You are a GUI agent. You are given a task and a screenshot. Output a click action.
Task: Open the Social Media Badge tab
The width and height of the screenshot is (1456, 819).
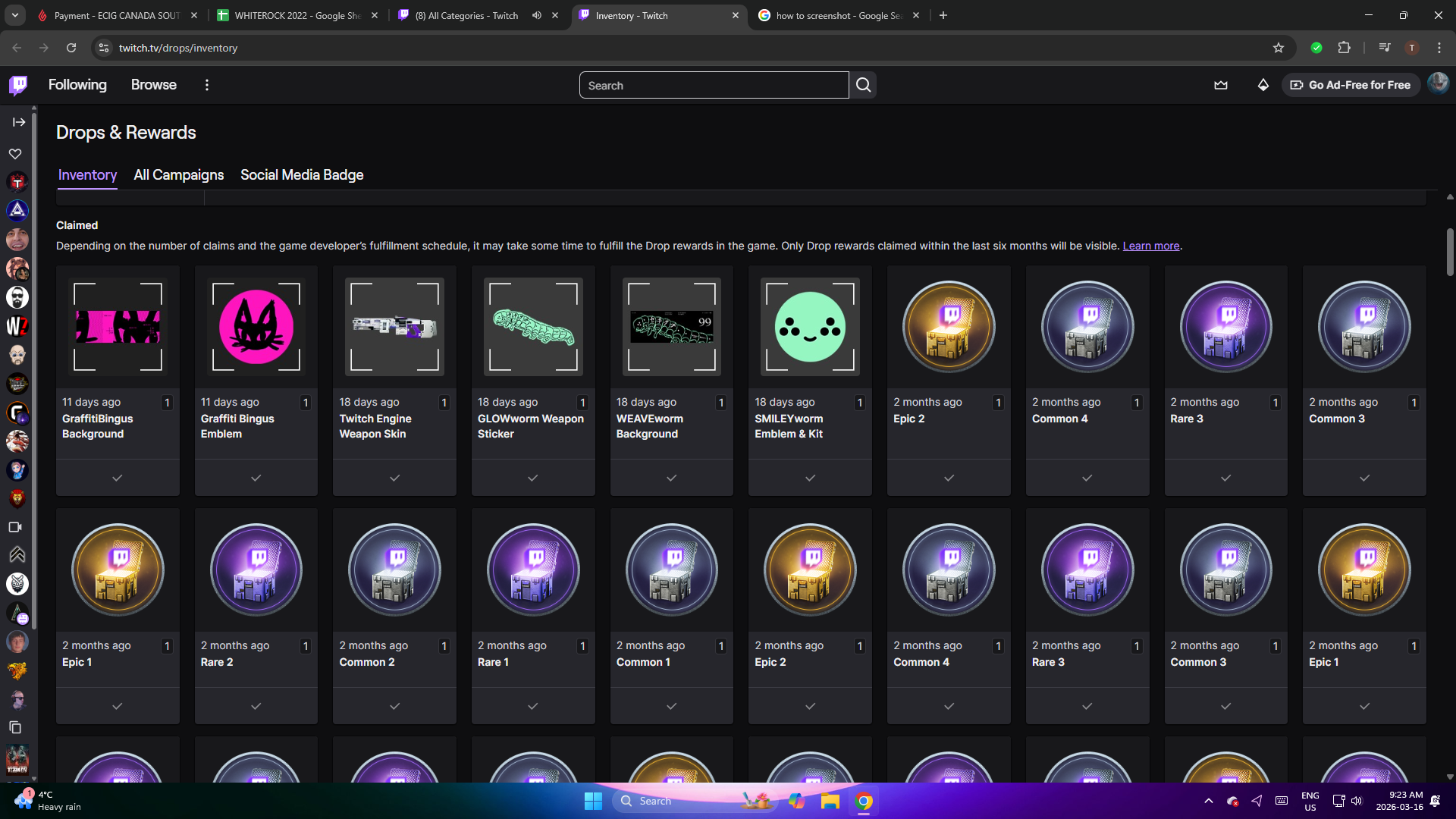[x=302, y=175]
